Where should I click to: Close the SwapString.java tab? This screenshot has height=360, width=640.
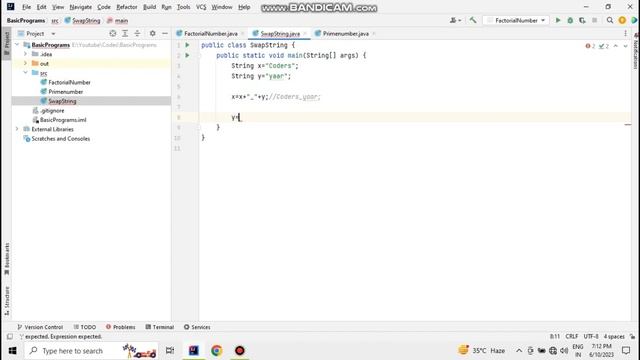point(305,33)
